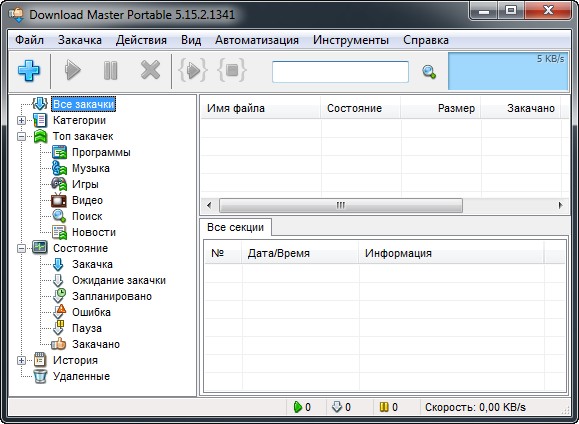579x424 pixels.
Task: Click the green active downloads status icon
Action: 298,407
